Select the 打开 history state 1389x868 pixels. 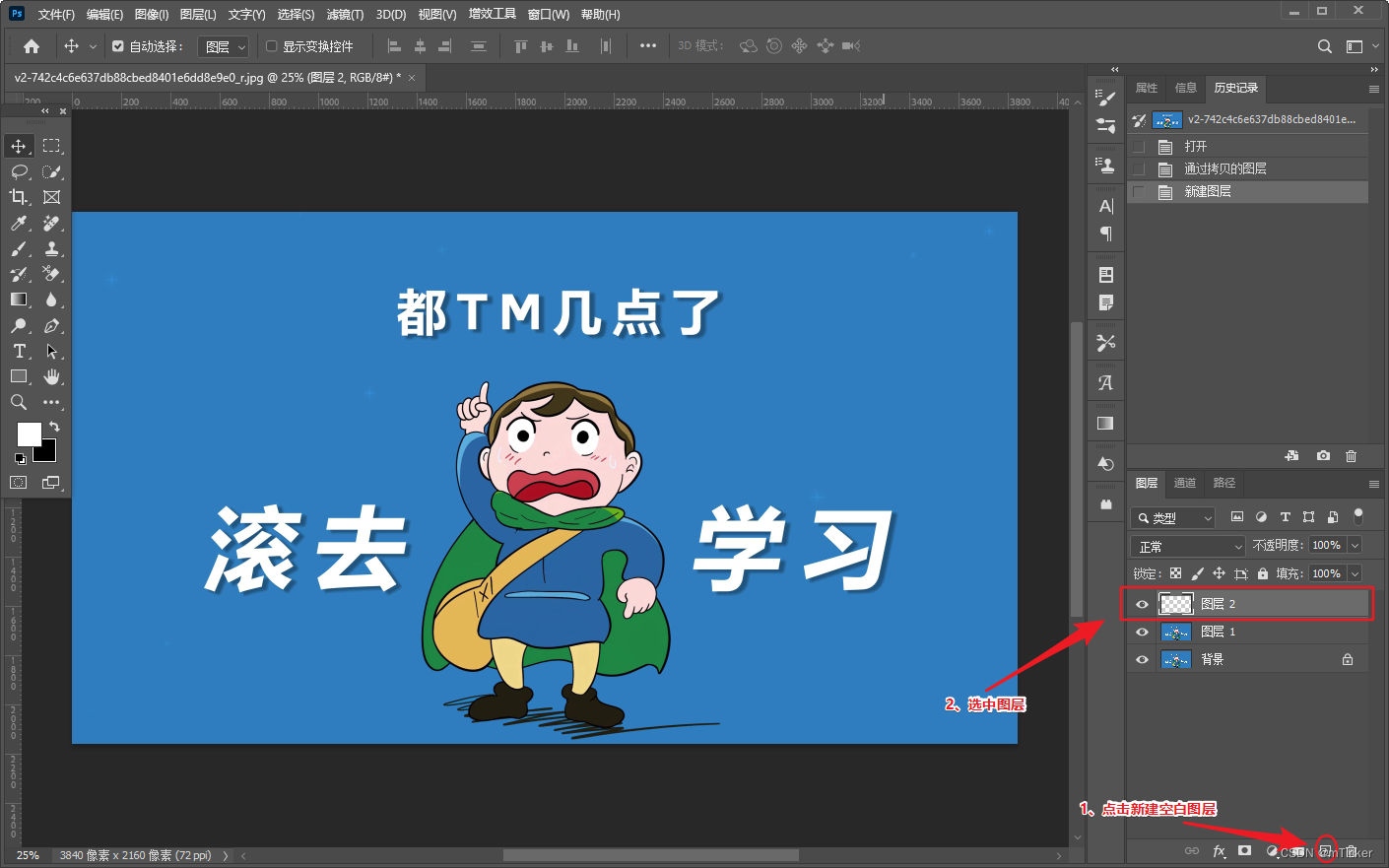(x=1247, y=146)
